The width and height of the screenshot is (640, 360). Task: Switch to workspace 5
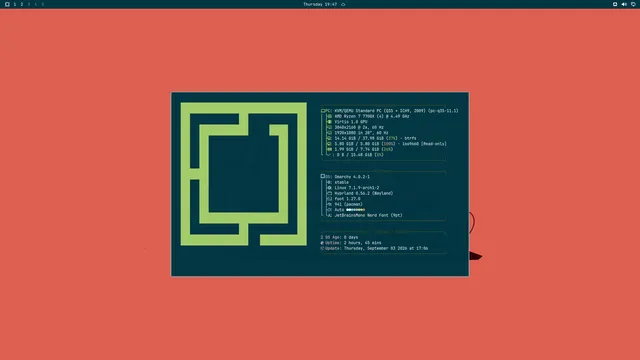tap(42, 4)
